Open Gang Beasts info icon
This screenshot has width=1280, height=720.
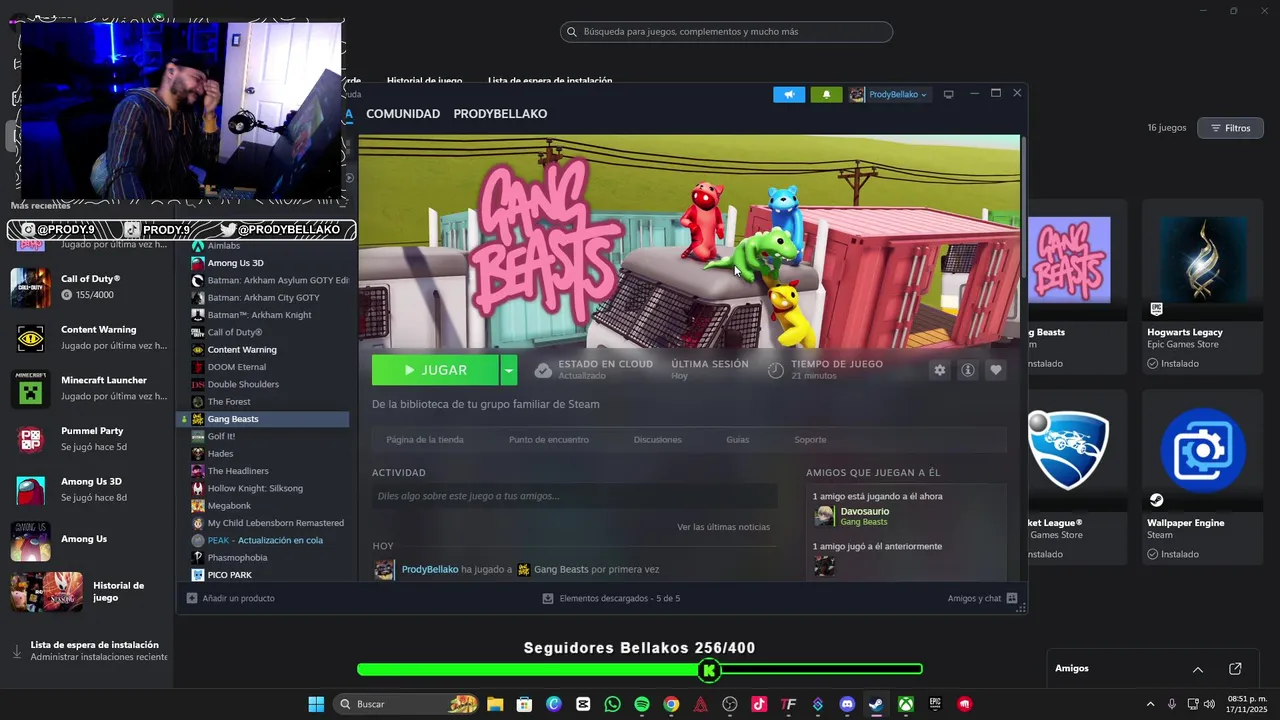pyautogui.click(x=967, y=370)
